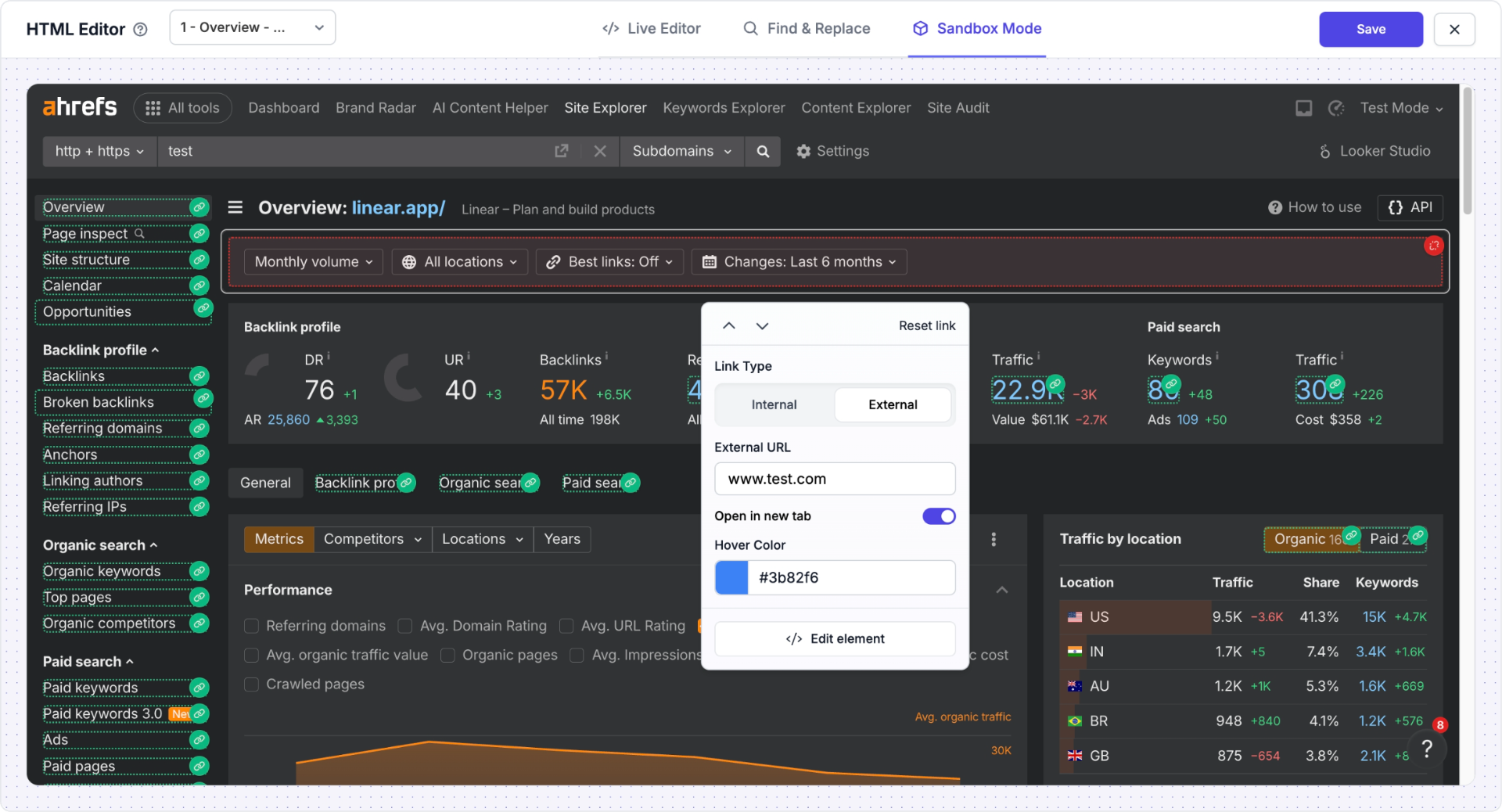The width and height of the screenshot is (1502, 812).
Task: Check the Avg. URL Rating checkbox
Action: tap(566, 626)
